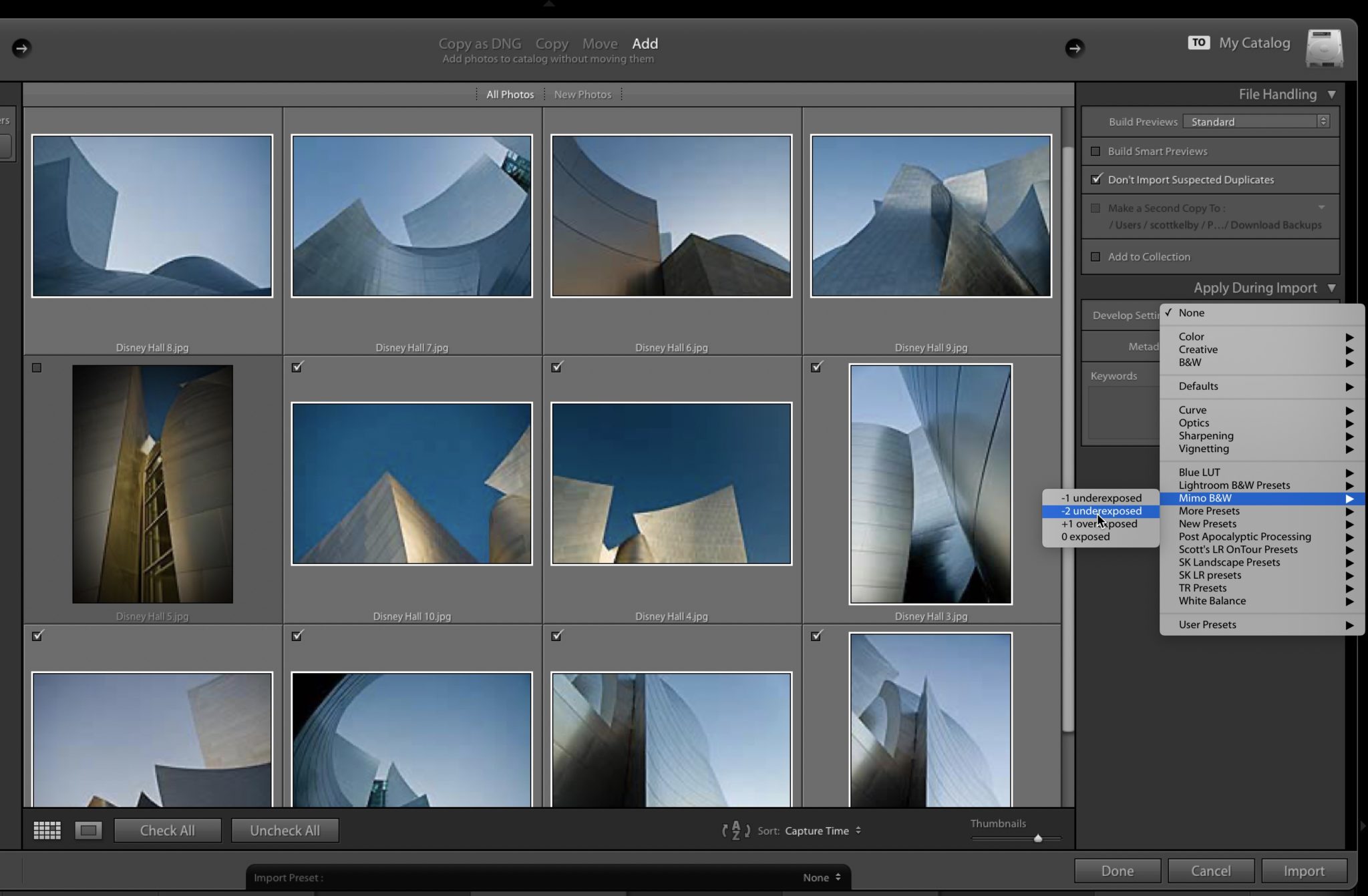Select the grid view icon
The width and height of the screenshot is (1368, 896).
click(x=47, y=830)
